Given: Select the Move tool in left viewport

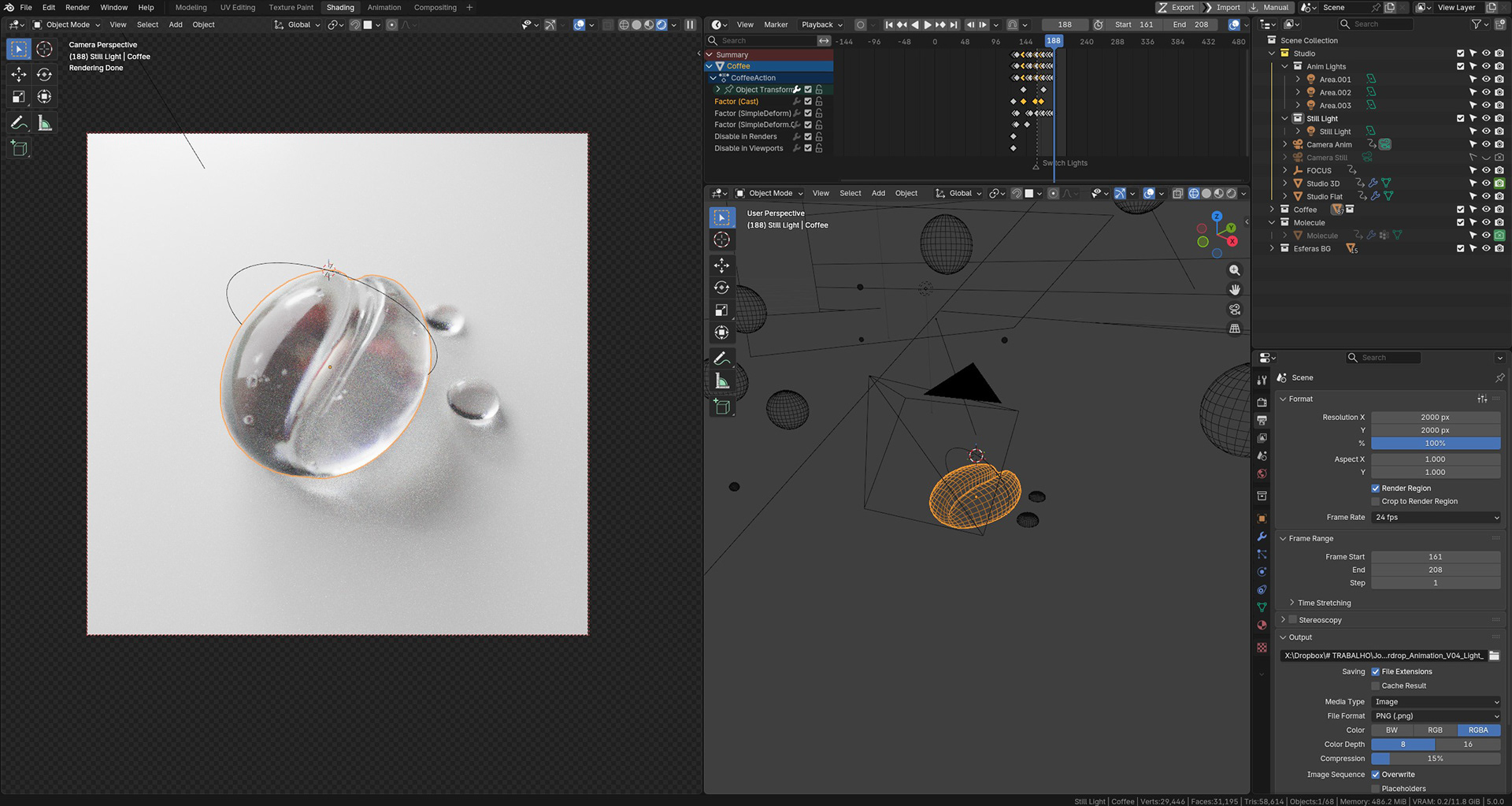Looking at the screenshot, I should pos(19,74).
